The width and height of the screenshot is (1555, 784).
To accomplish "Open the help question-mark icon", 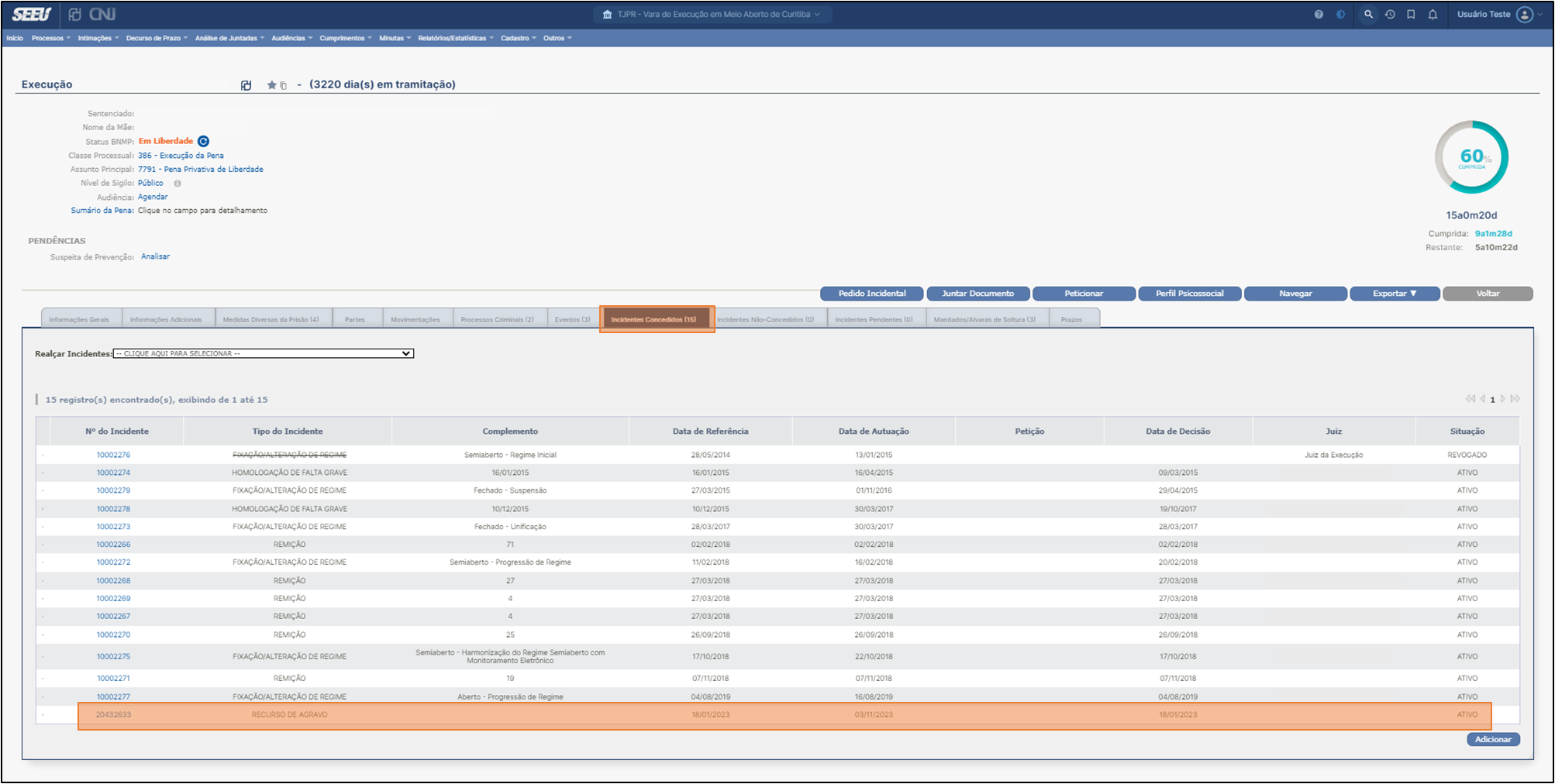I will [1319, 14].
